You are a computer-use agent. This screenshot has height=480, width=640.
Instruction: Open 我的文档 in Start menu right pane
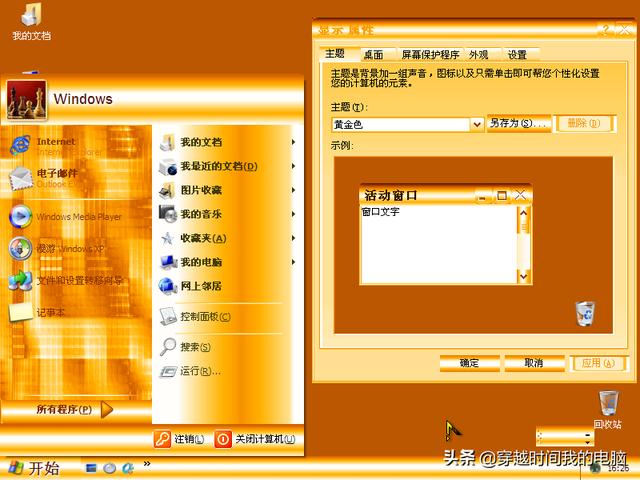pyautogui.click(x=227, y=142)
